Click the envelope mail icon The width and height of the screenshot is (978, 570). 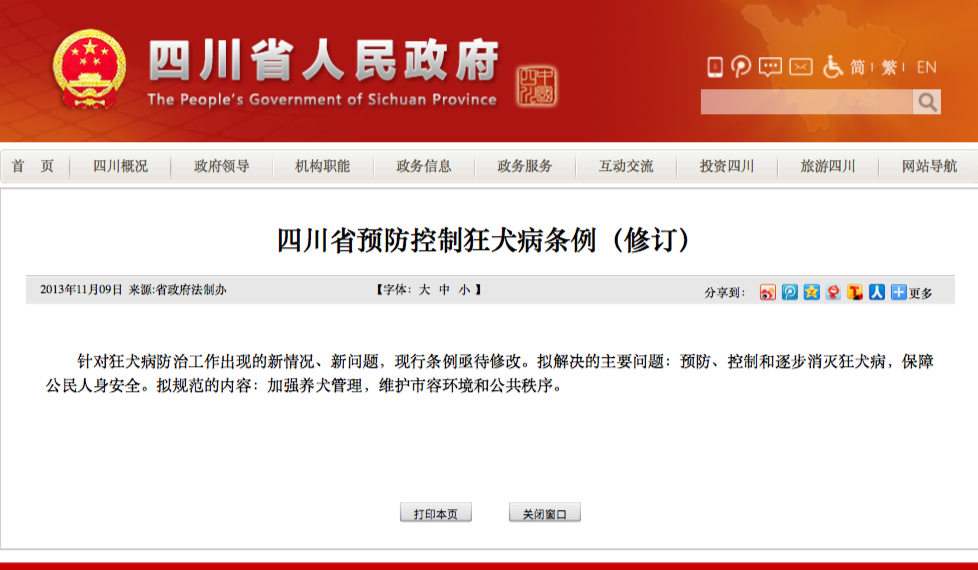(x=801, y=67)
